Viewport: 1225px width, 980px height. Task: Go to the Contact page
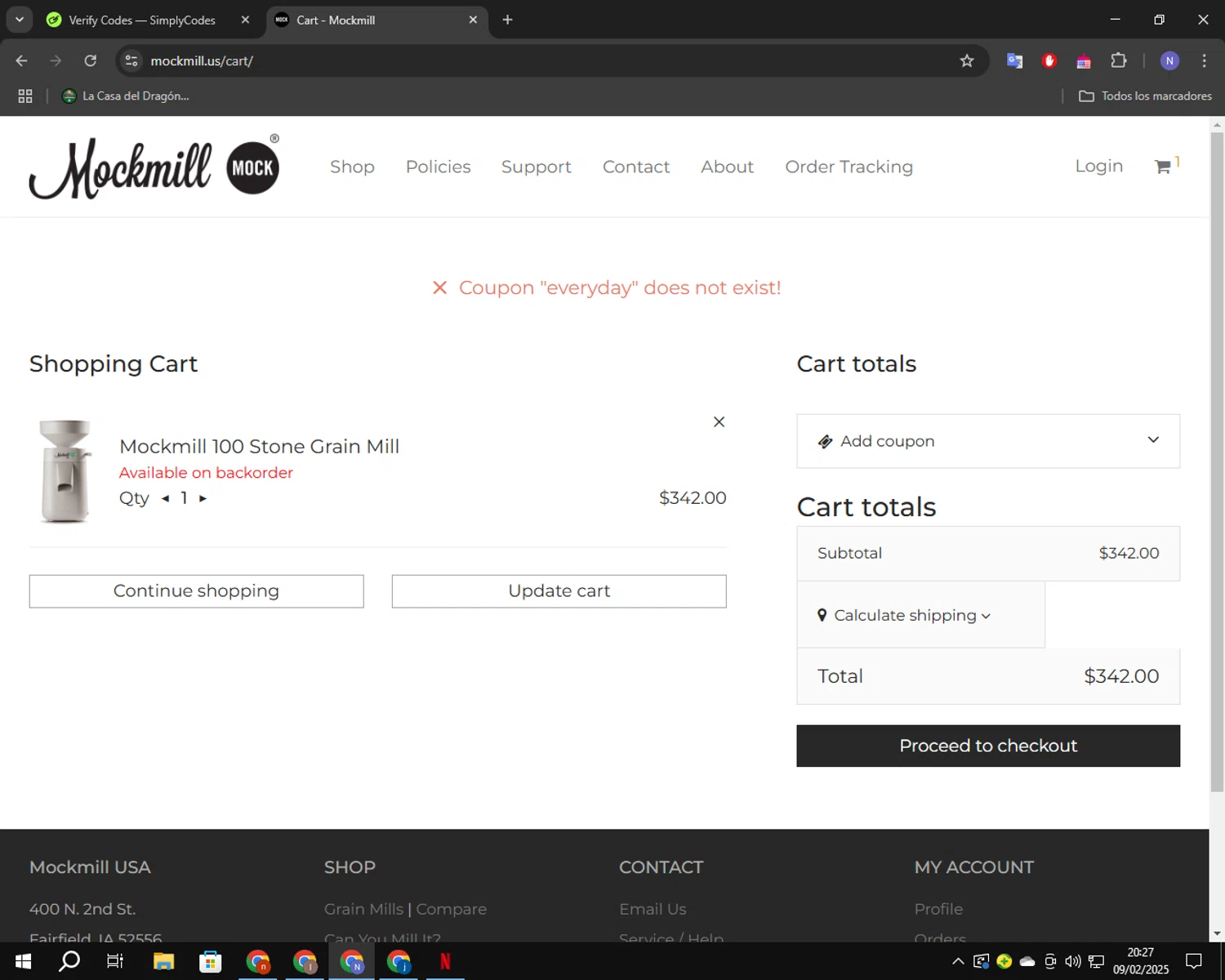(636, 167)
